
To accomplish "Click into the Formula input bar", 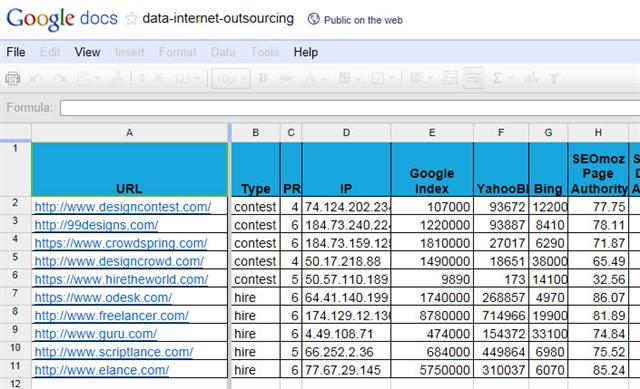I will click(x=350, y=108).
